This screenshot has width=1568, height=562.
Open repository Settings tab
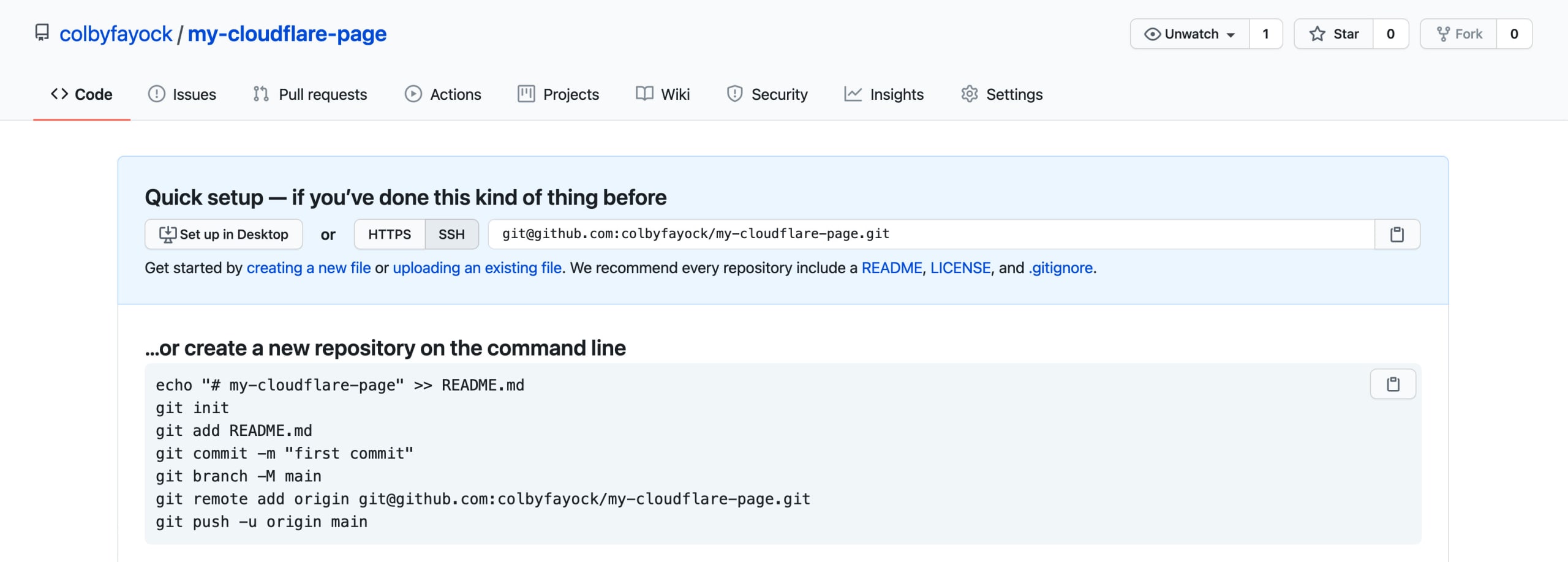pyautogui.click(x=1001, y=94)
